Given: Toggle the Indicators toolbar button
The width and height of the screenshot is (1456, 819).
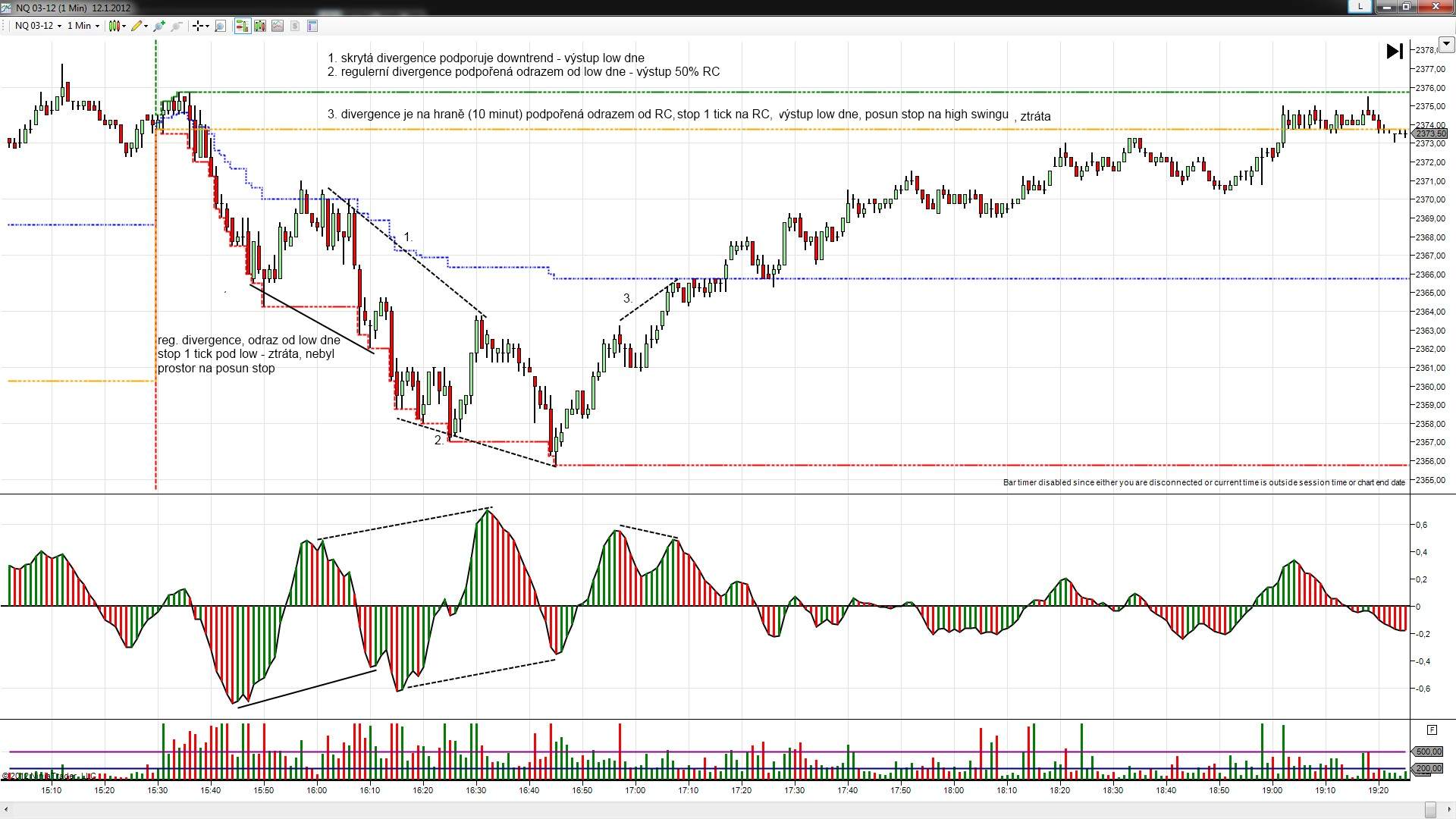Looking at the screenshot, I should (x=278, y=26).
